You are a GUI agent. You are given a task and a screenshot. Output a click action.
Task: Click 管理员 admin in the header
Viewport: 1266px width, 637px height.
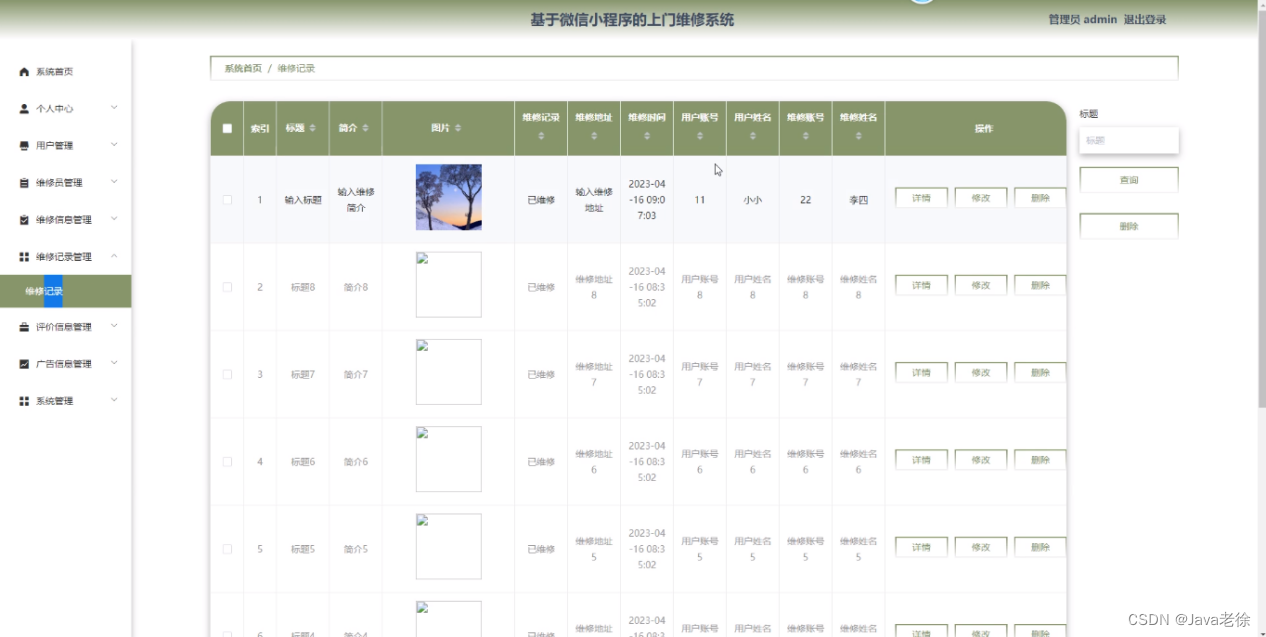pos(1082,19)
